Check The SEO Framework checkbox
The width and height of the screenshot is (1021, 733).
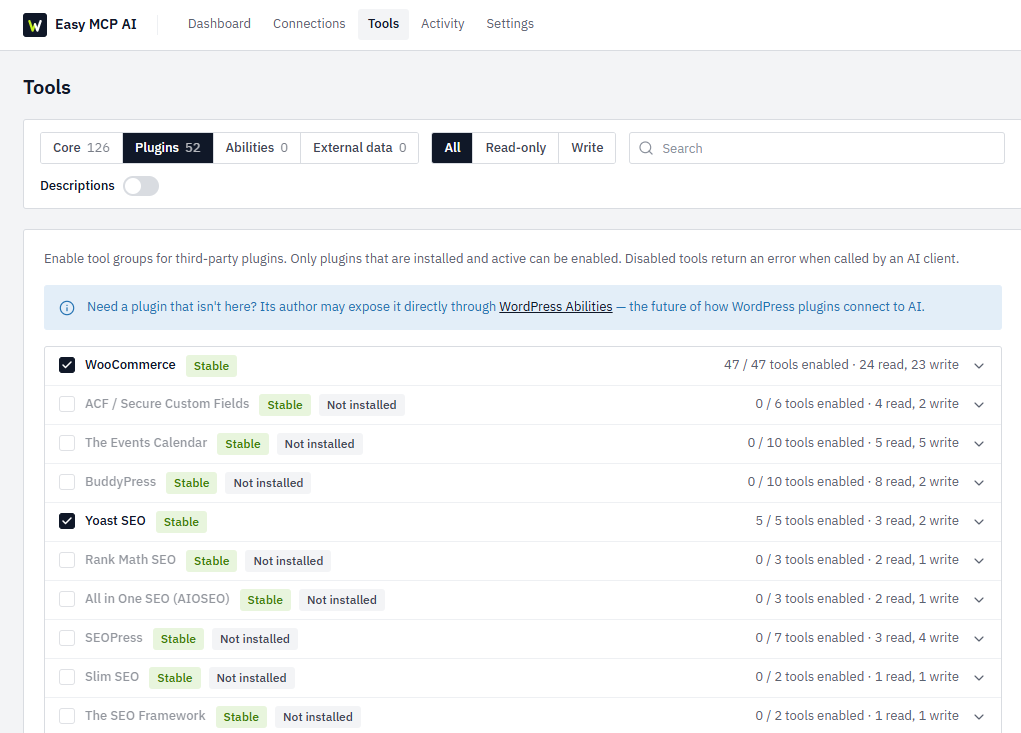(67, 717)
